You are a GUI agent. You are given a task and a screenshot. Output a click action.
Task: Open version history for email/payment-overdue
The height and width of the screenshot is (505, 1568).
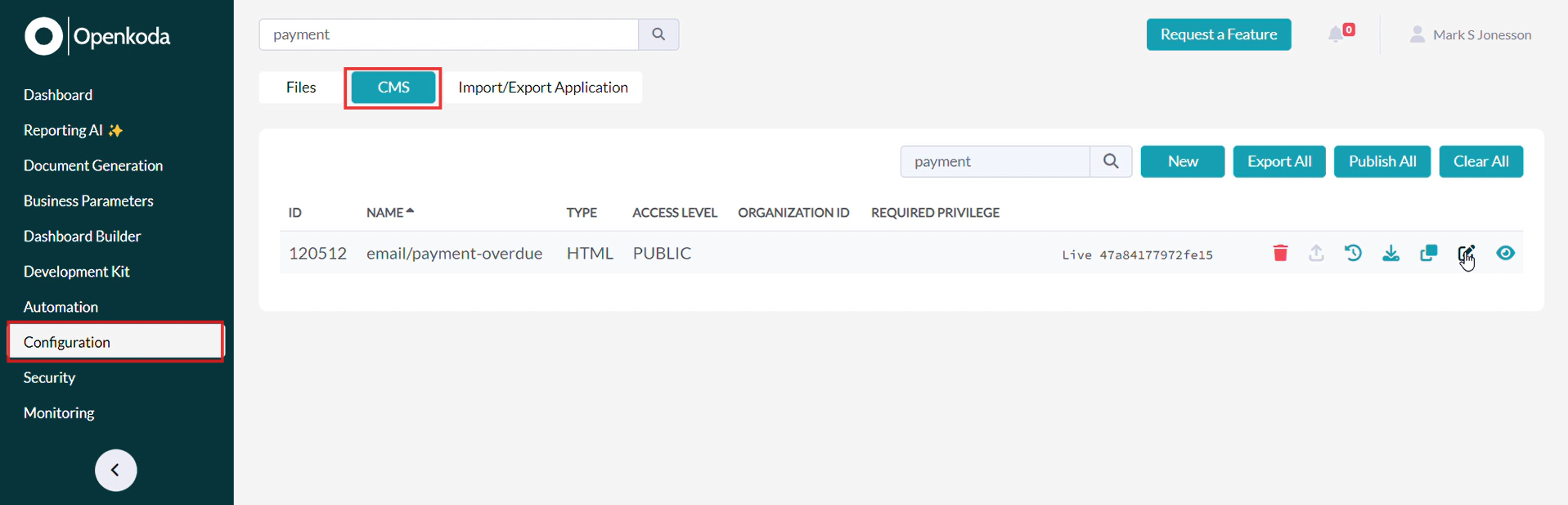1353,253
